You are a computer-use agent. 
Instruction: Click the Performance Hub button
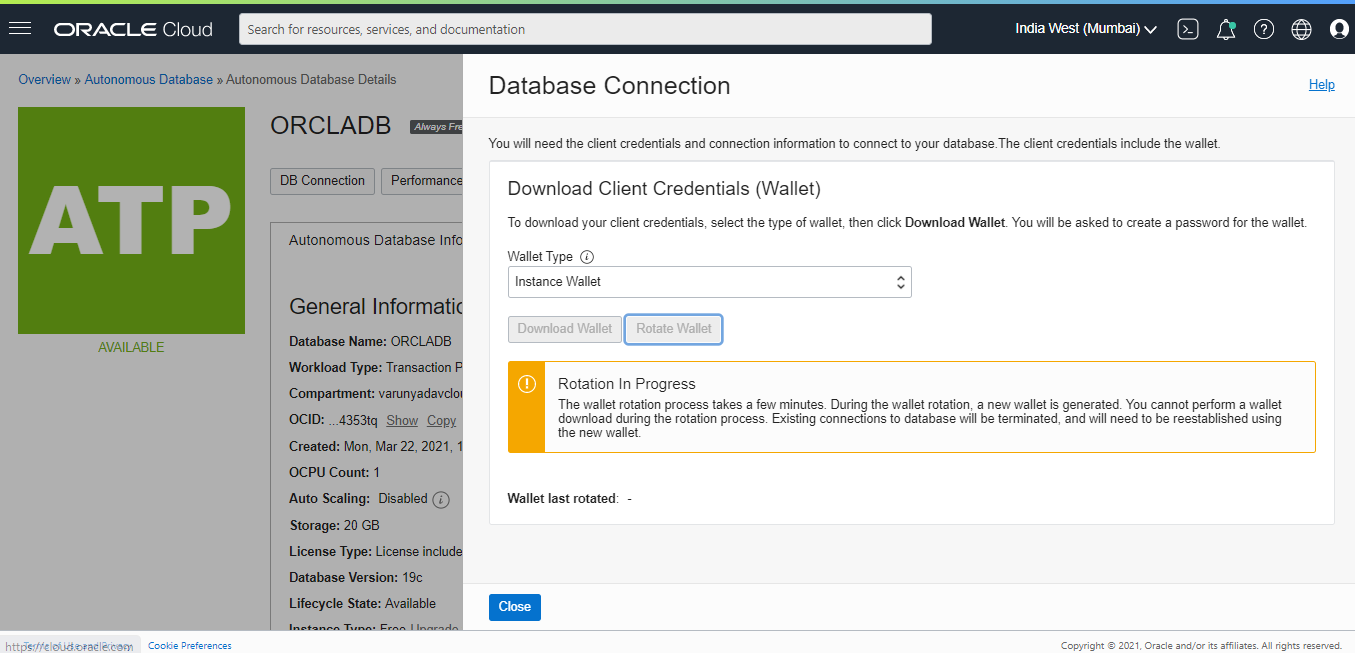423,181
